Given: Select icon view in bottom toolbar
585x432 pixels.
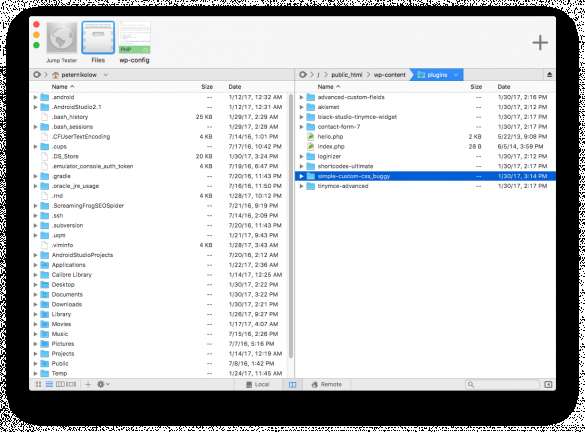Looking at the screenshot, I should (38, 384).
